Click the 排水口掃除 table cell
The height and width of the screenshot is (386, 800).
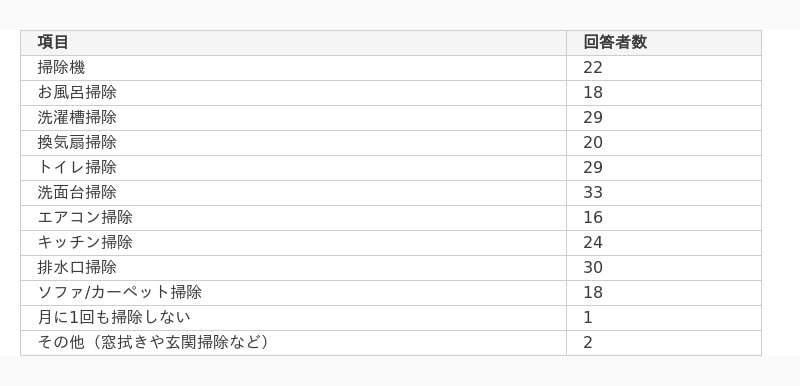click(x=293, y=268)
